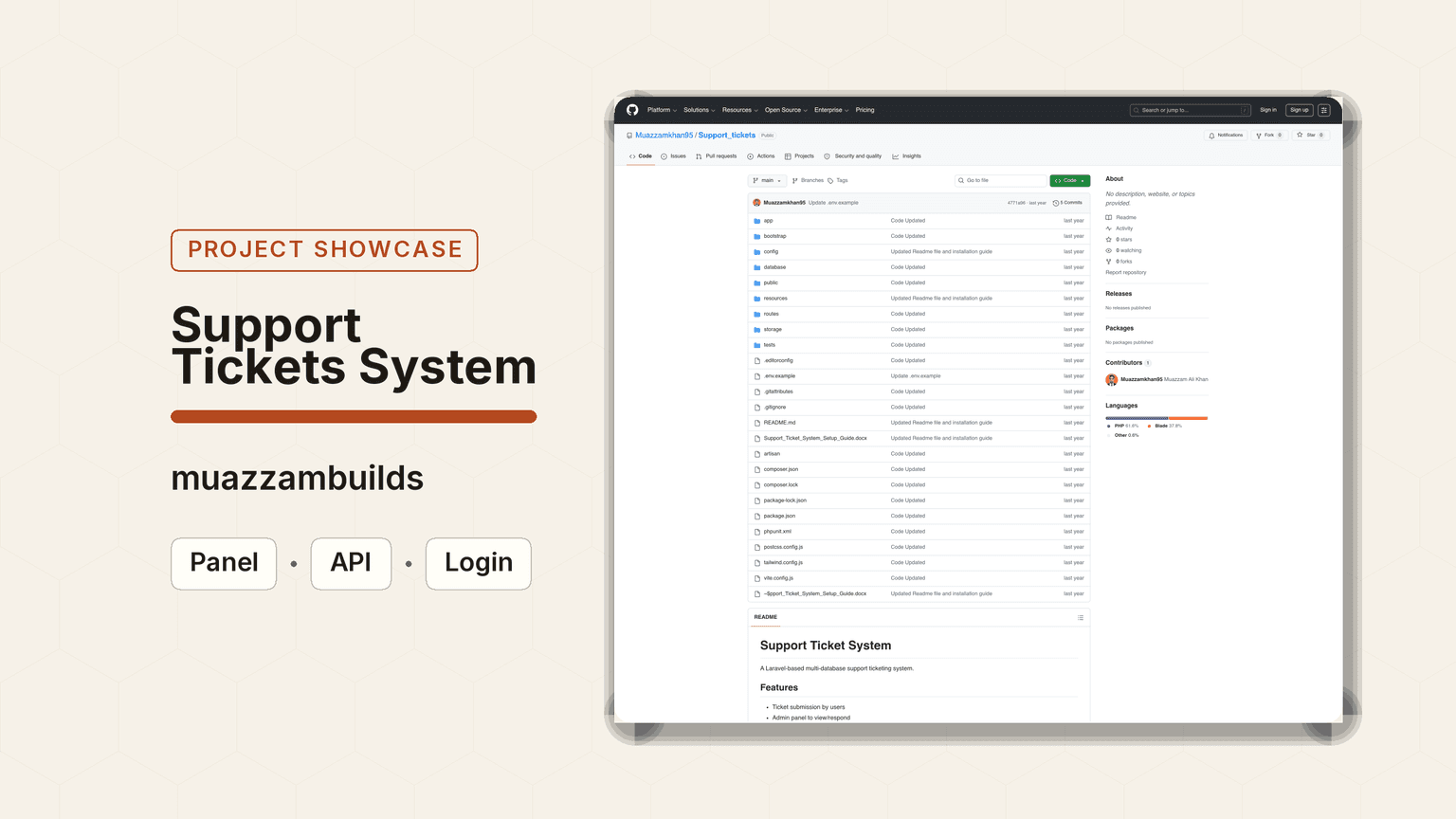1456x819 pixels.
Task: Click the repository icon beside Muazzamkhan95
Action: (629, 136)
